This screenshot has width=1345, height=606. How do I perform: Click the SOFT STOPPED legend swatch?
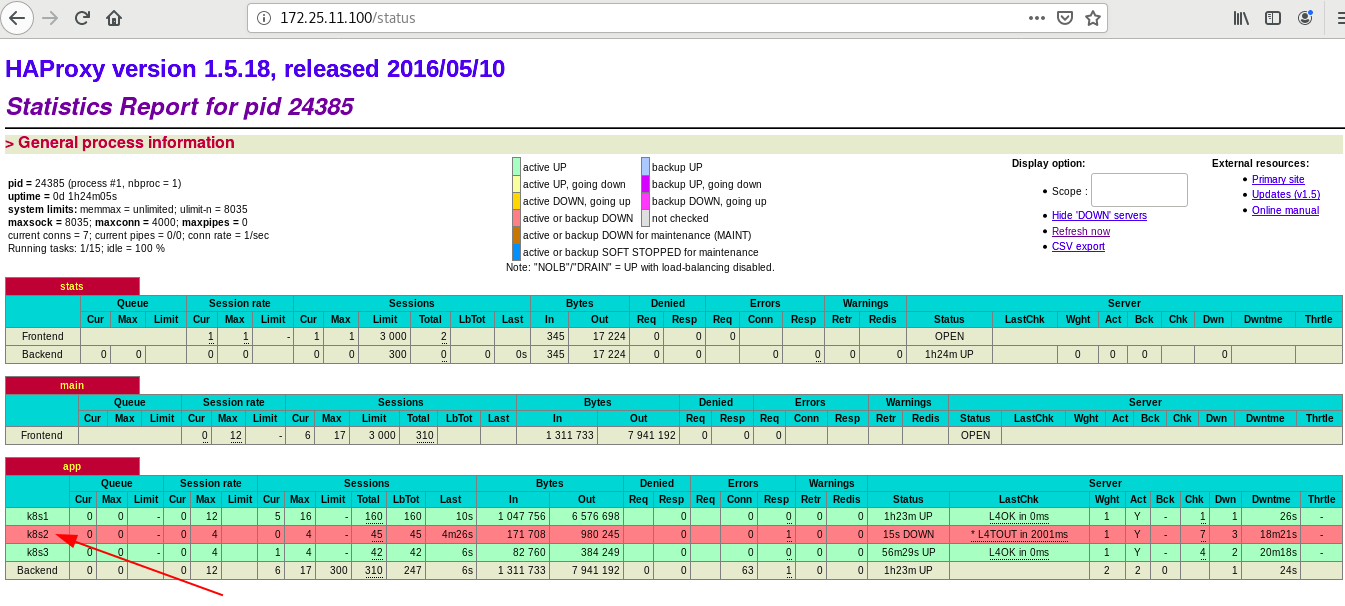[x=517, y=251]
